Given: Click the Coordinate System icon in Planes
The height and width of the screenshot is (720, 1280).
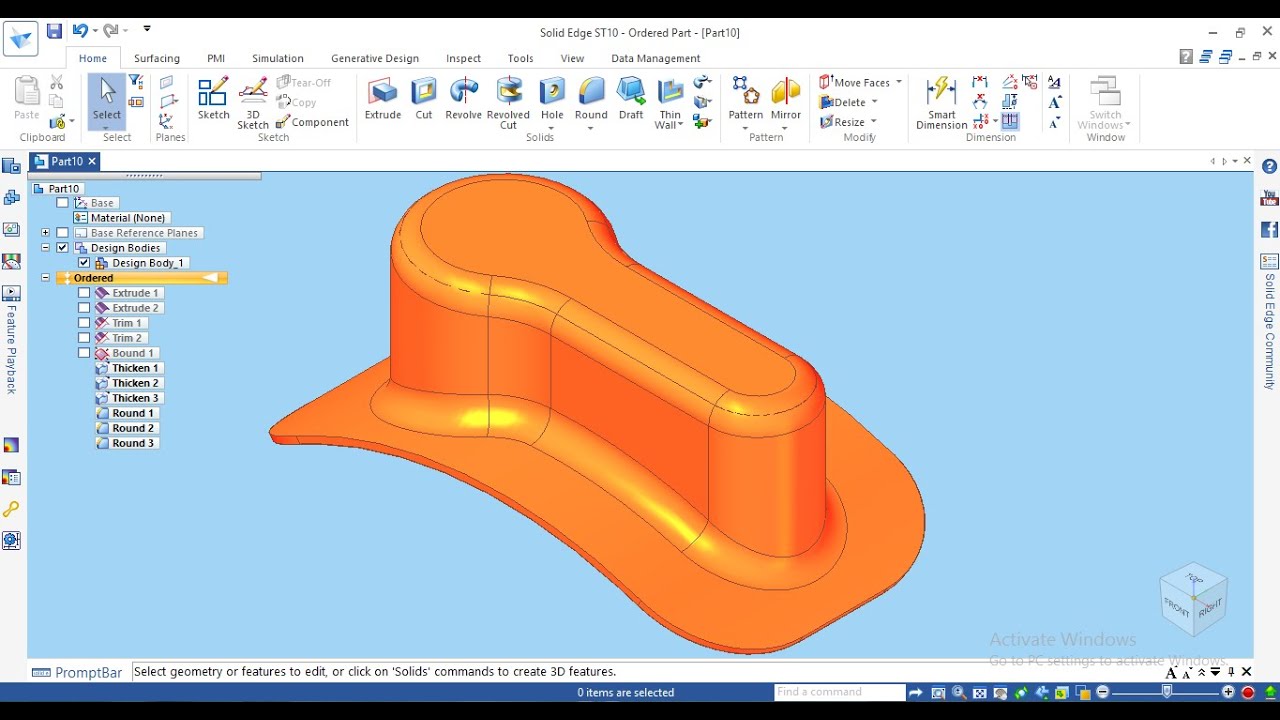Looking at the screenshot, I should pyautogui.click(x=166, y=120).
